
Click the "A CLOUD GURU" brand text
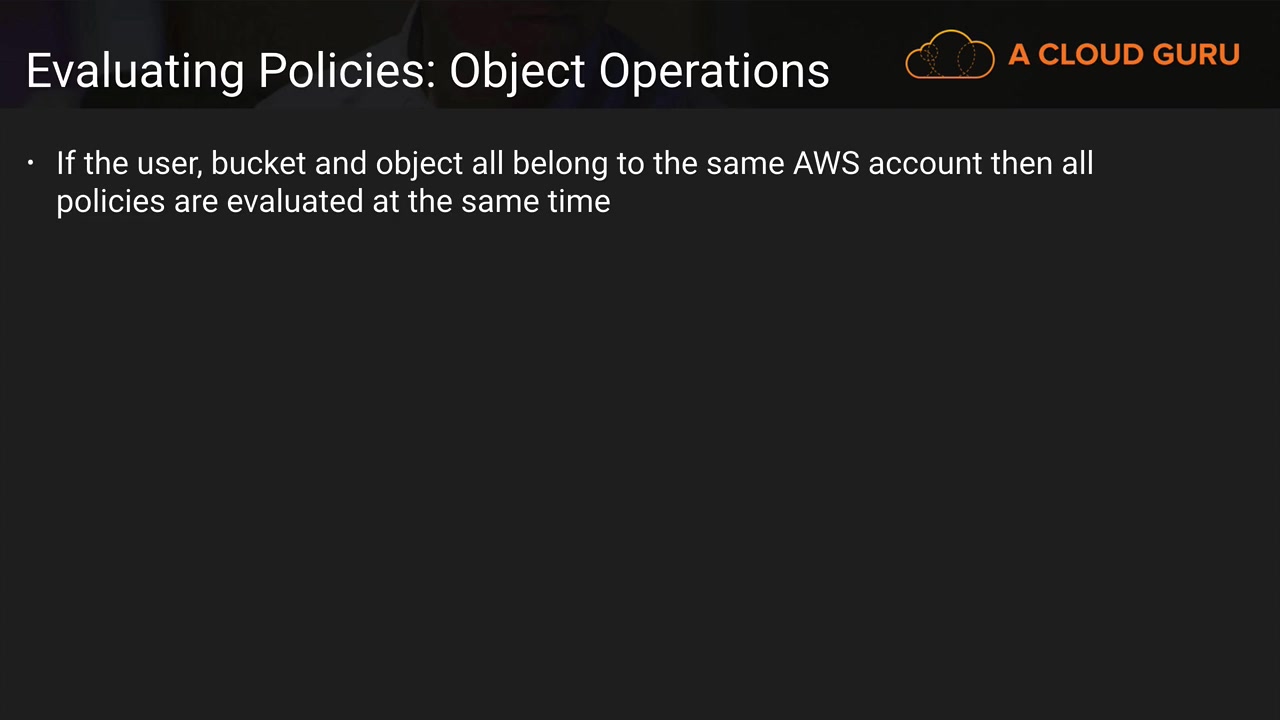tap(1124, 55)
